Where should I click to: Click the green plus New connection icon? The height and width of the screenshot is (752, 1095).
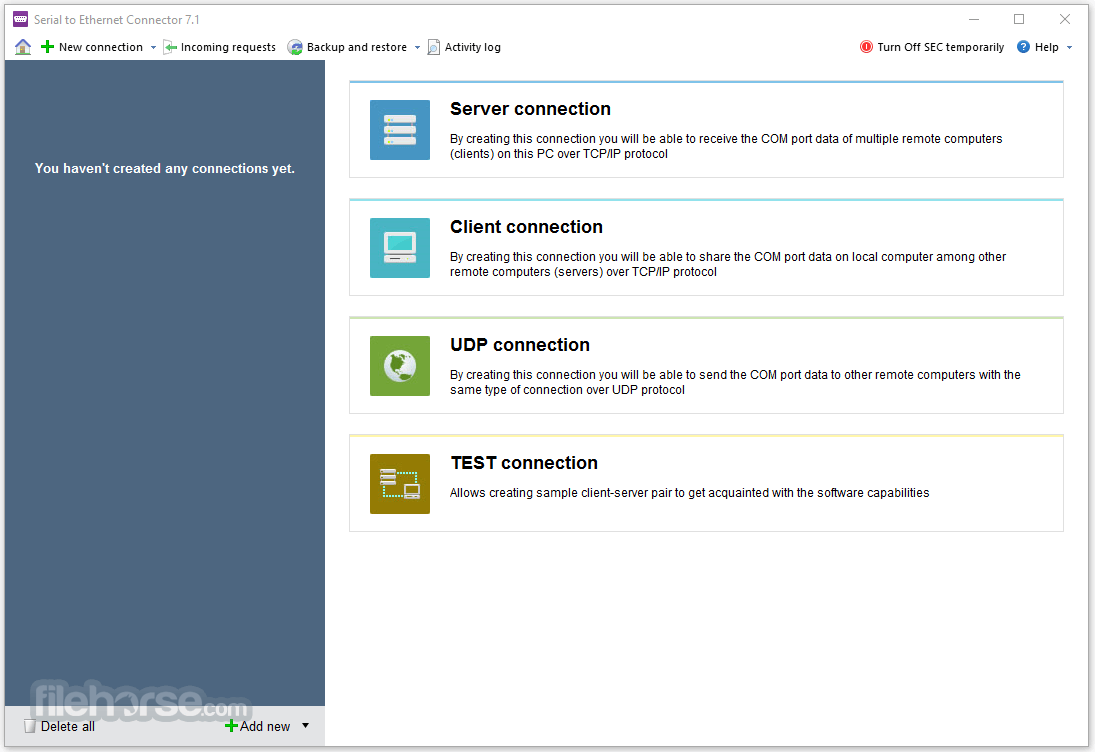click(47, 47)
